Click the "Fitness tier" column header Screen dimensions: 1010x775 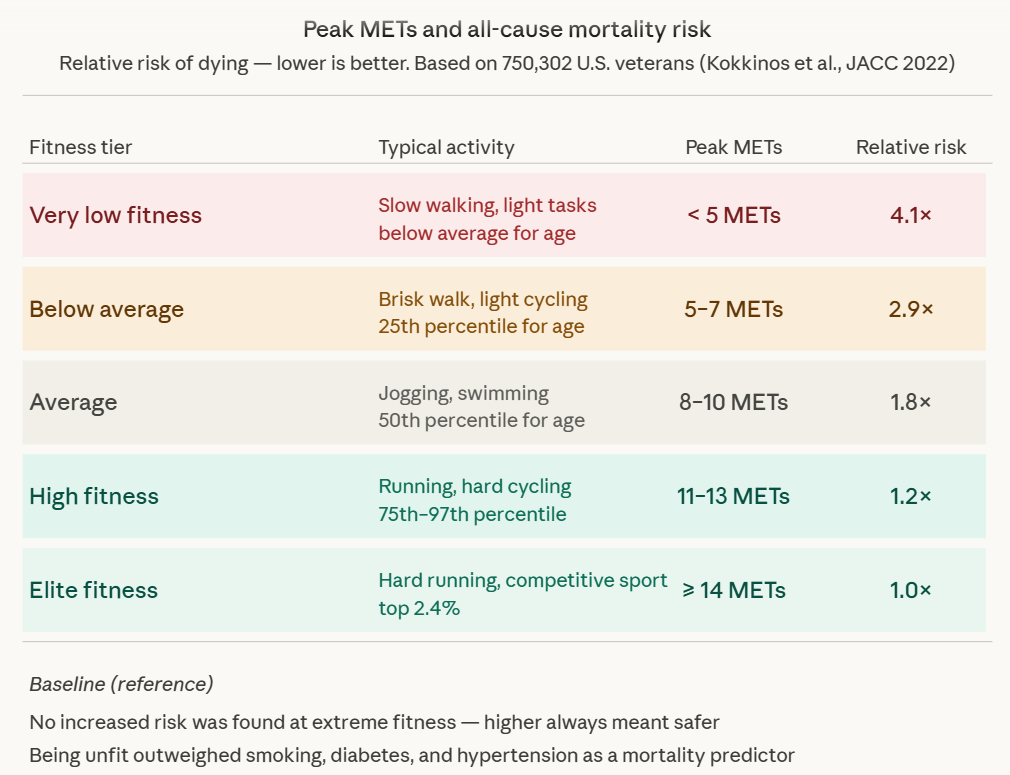(x=81, y=147)
